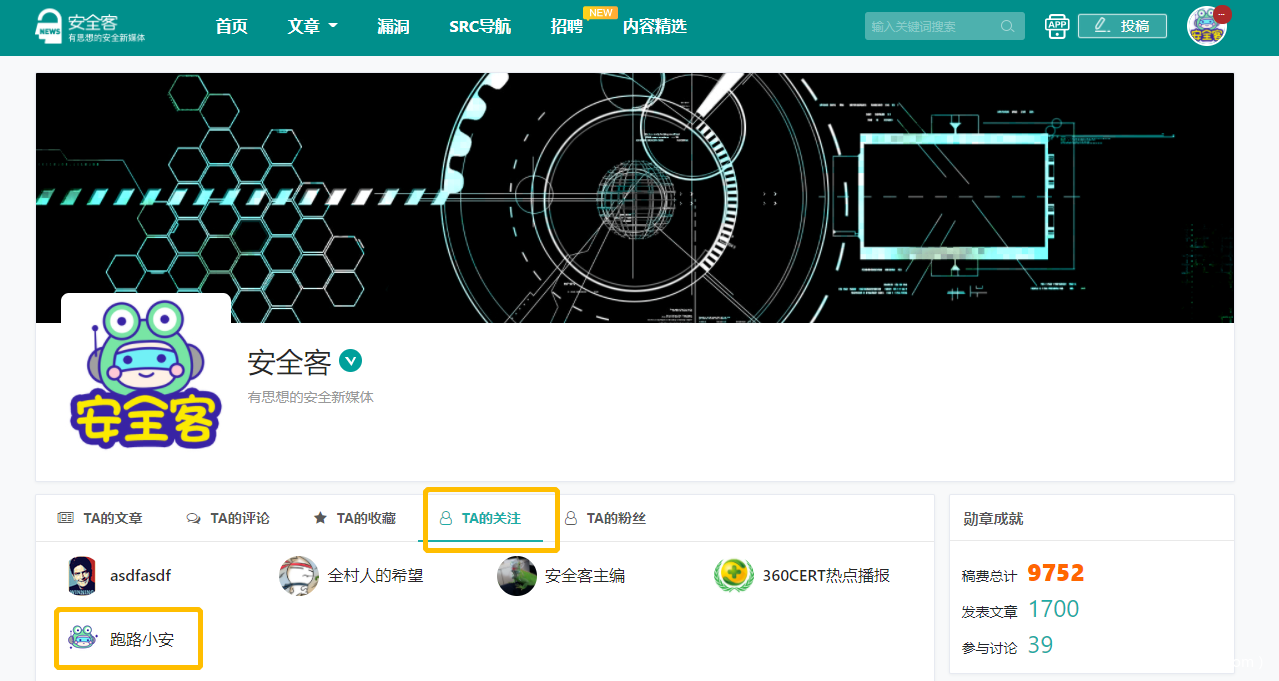Open the 招聘 page marked NEW
The height and width of the screenshot is (681, 1279).
pos(566,27)
